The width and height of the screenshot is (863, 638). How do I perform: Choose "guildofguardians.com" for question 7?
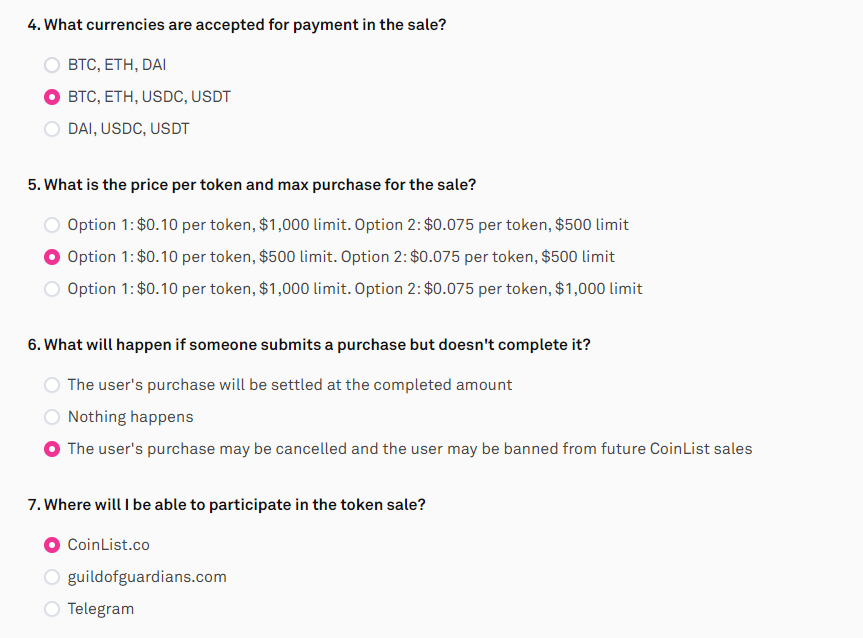click(51, 576)
